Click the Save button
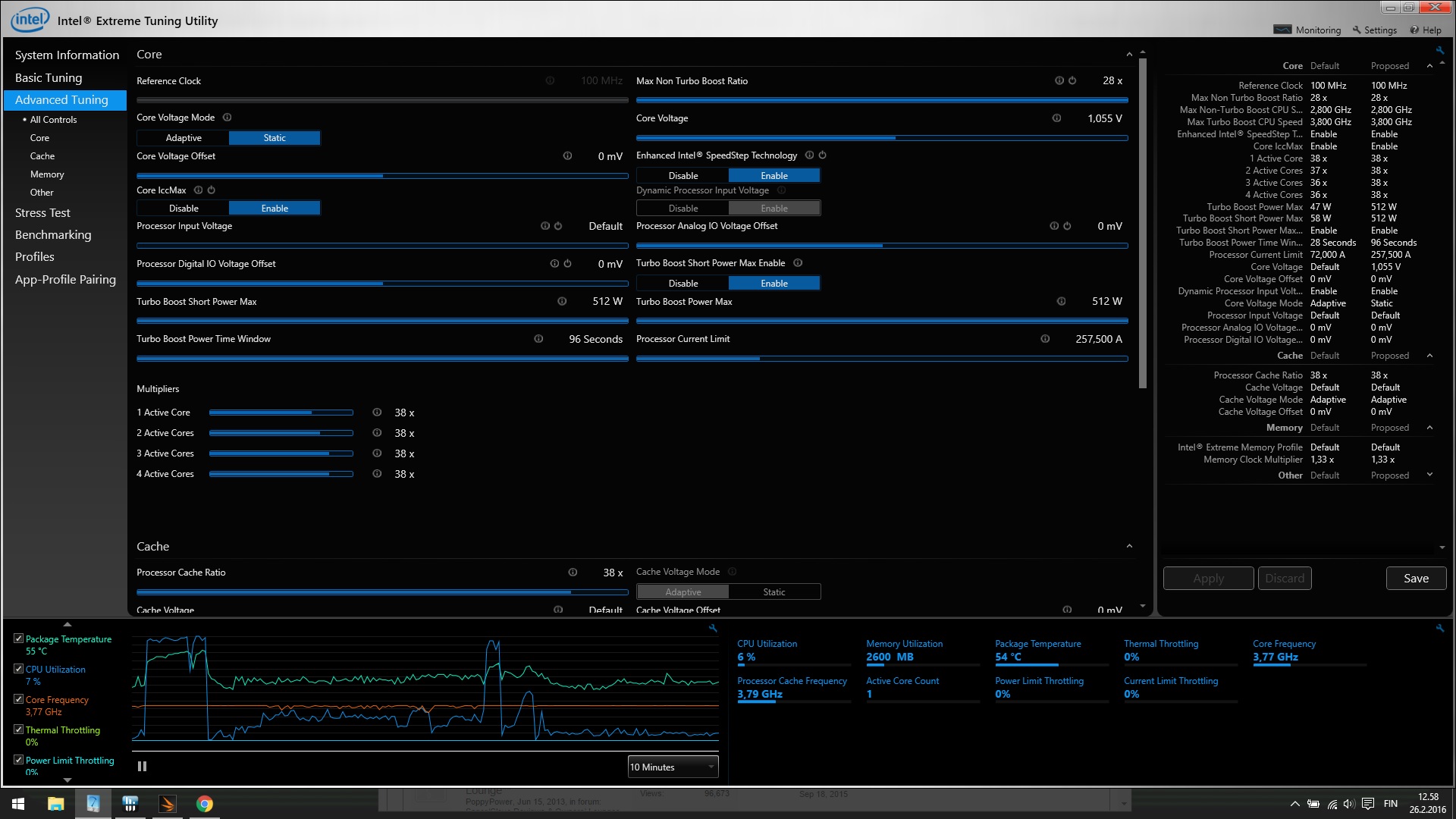This screenshot has height=819, width=1456. click(x=1416, y=579)
